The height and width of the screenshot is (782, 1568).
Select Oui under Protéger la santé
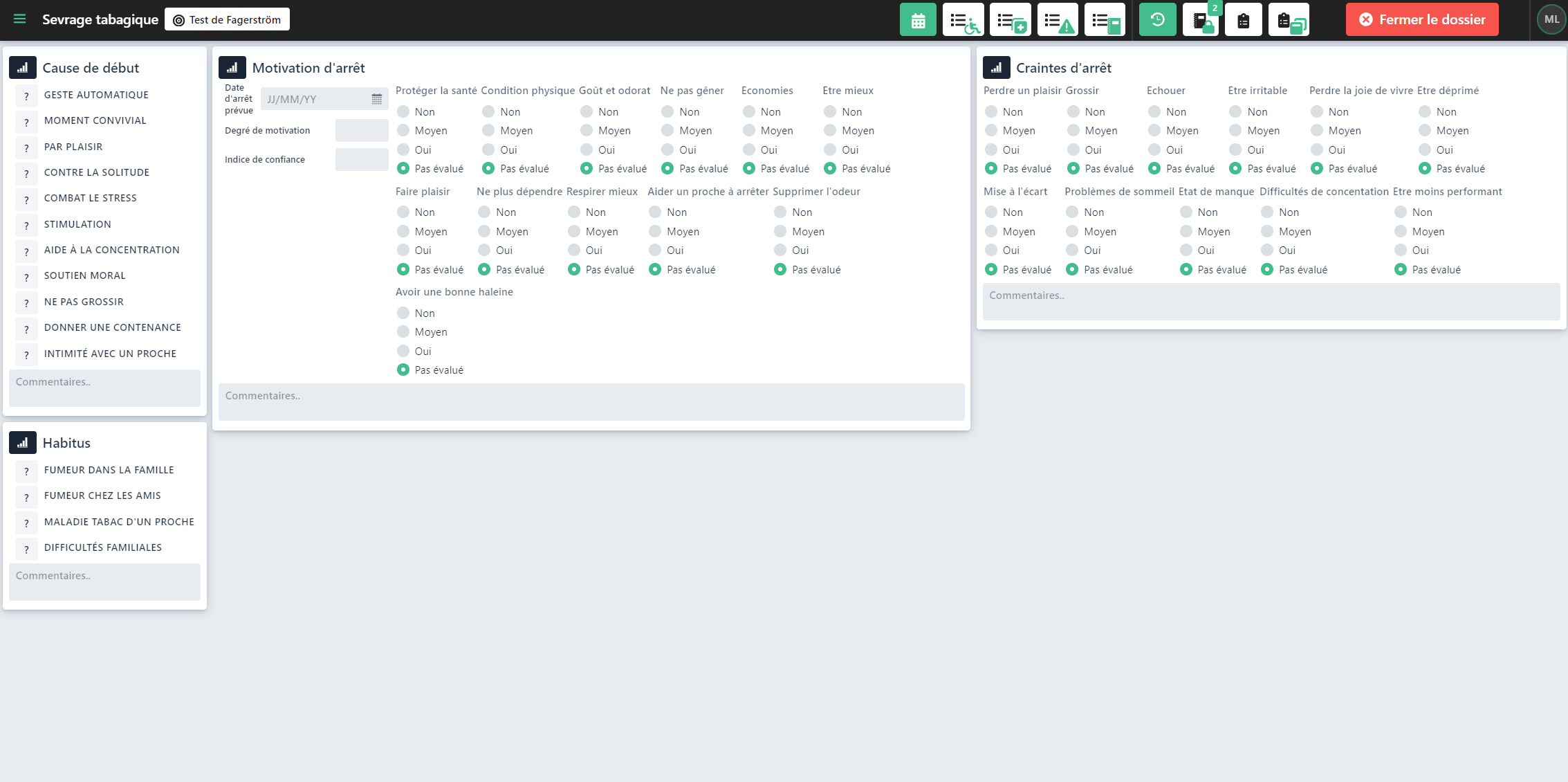coord(403,149)
